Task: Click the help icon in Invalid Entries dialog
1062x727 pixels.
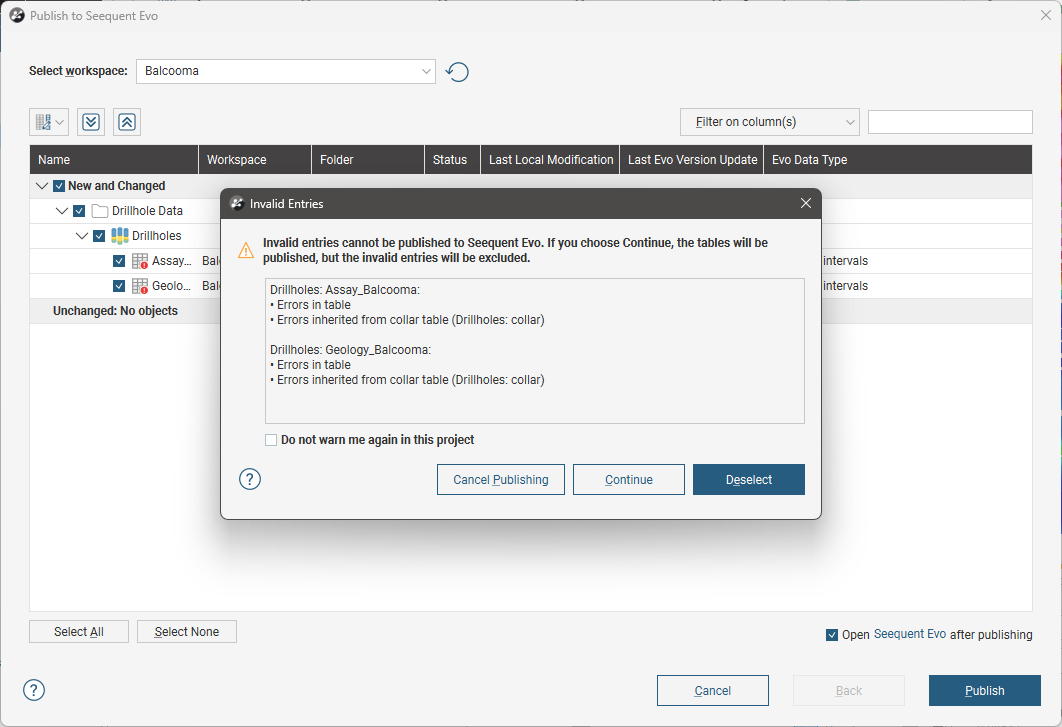Action: 250,479
